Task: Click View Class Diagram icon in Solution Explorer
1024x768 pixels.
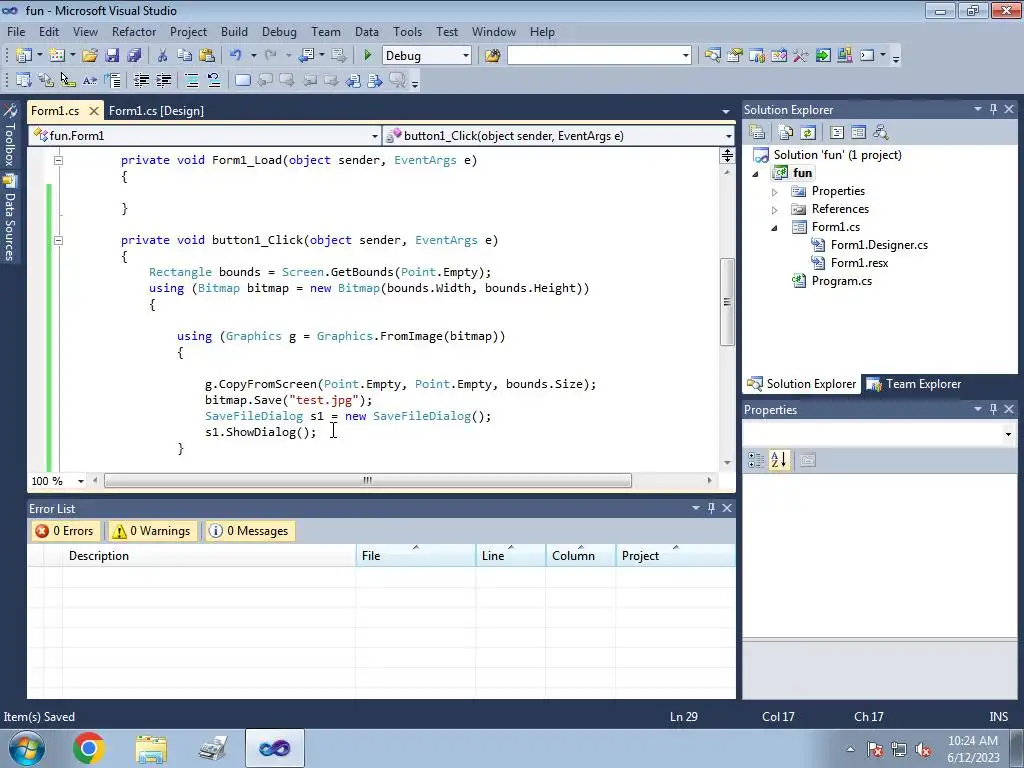Action: 880,133
